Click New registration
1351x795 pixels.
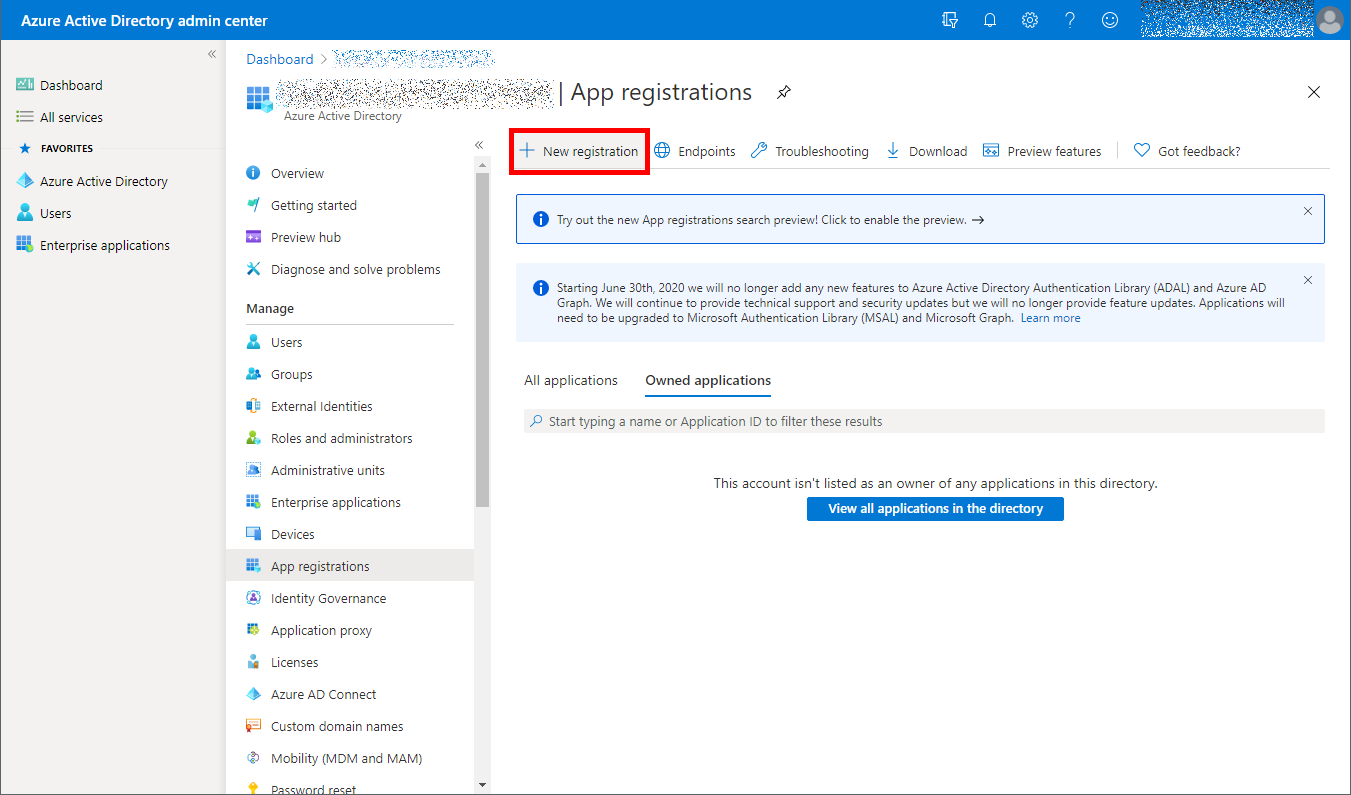click(579, 151)
